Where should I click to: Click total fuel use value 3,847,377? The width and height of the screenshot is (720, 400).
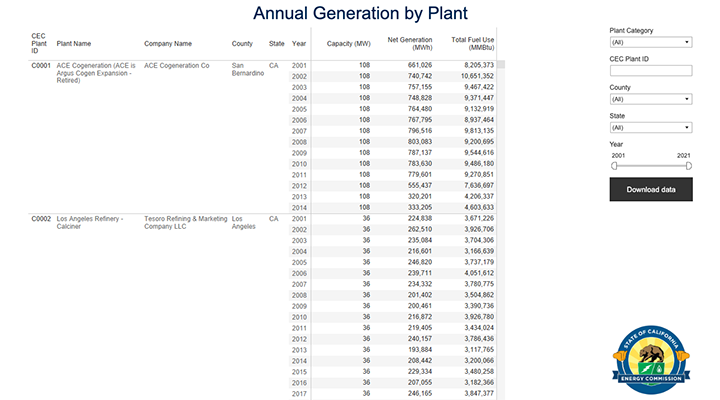coord(479,394)
